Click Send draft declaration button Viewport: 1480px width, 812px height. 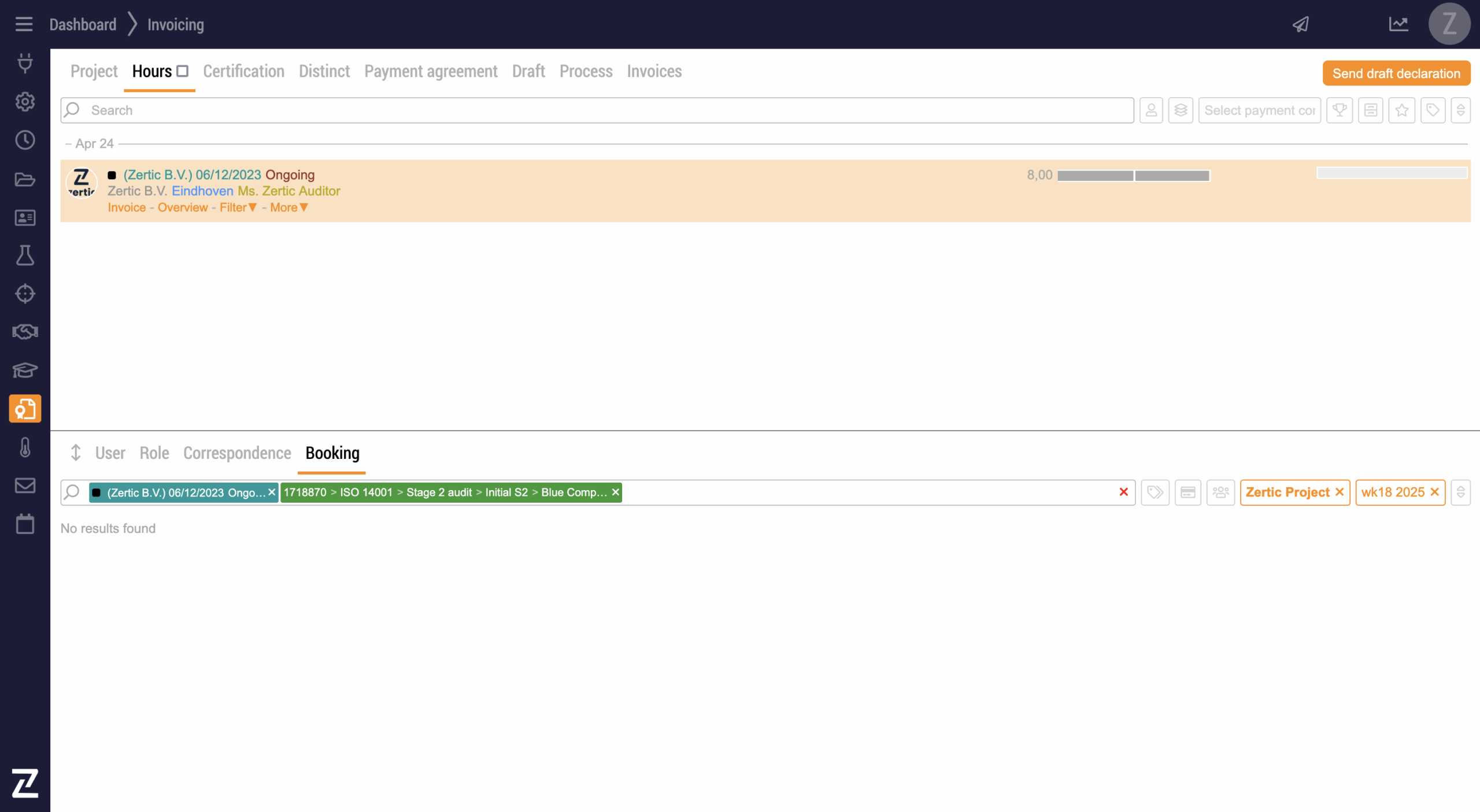pyautogui.click(x=1396, y=73)
